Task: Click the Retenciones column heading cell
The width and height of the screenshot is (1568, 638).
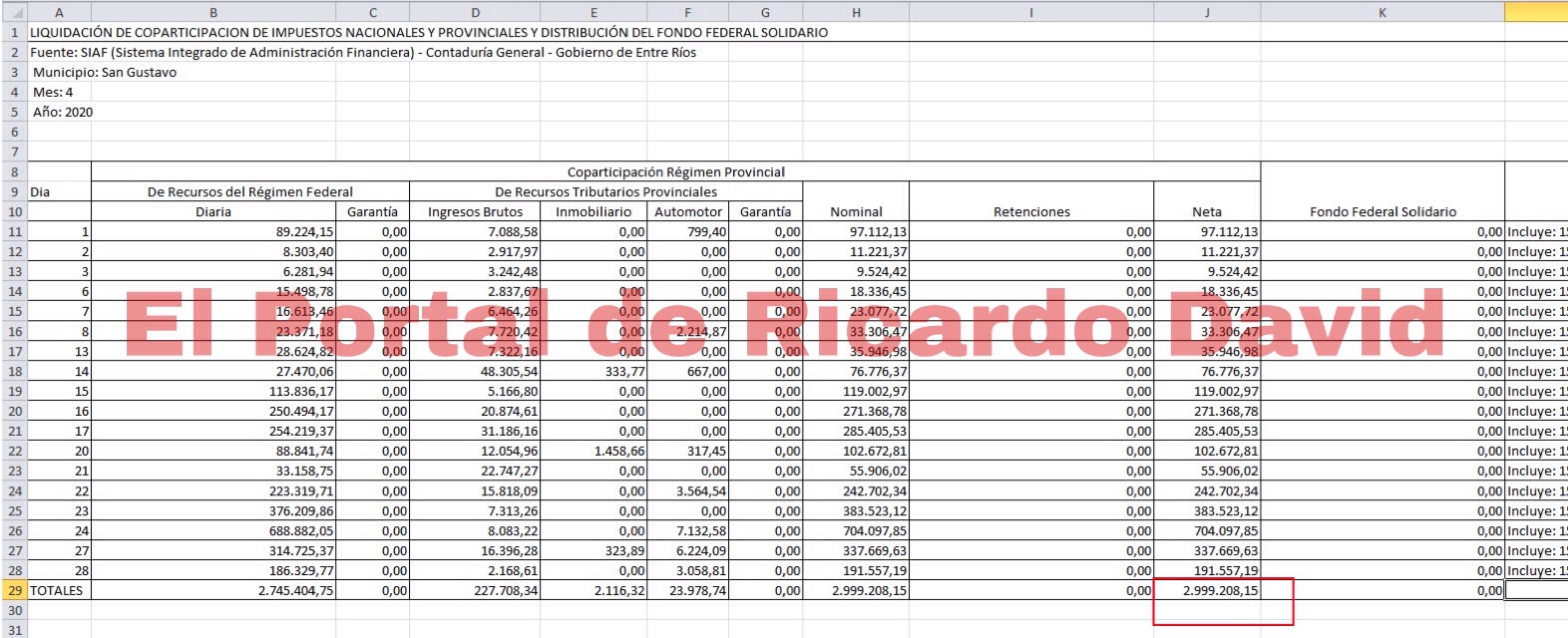Action: [x=1030, y=211]
